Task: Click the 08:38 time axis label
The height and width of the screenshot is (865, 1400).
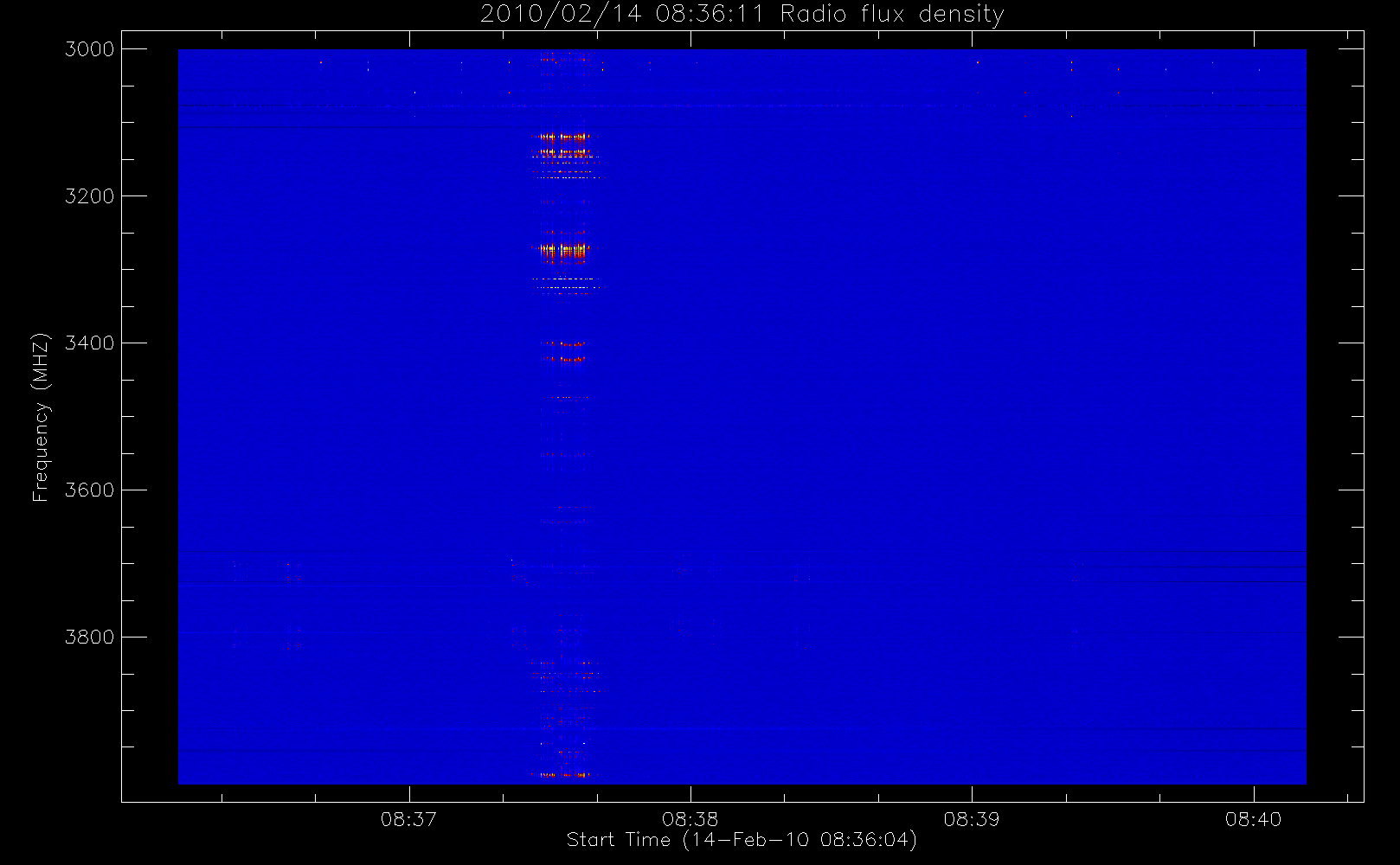Action: (690, 819)
